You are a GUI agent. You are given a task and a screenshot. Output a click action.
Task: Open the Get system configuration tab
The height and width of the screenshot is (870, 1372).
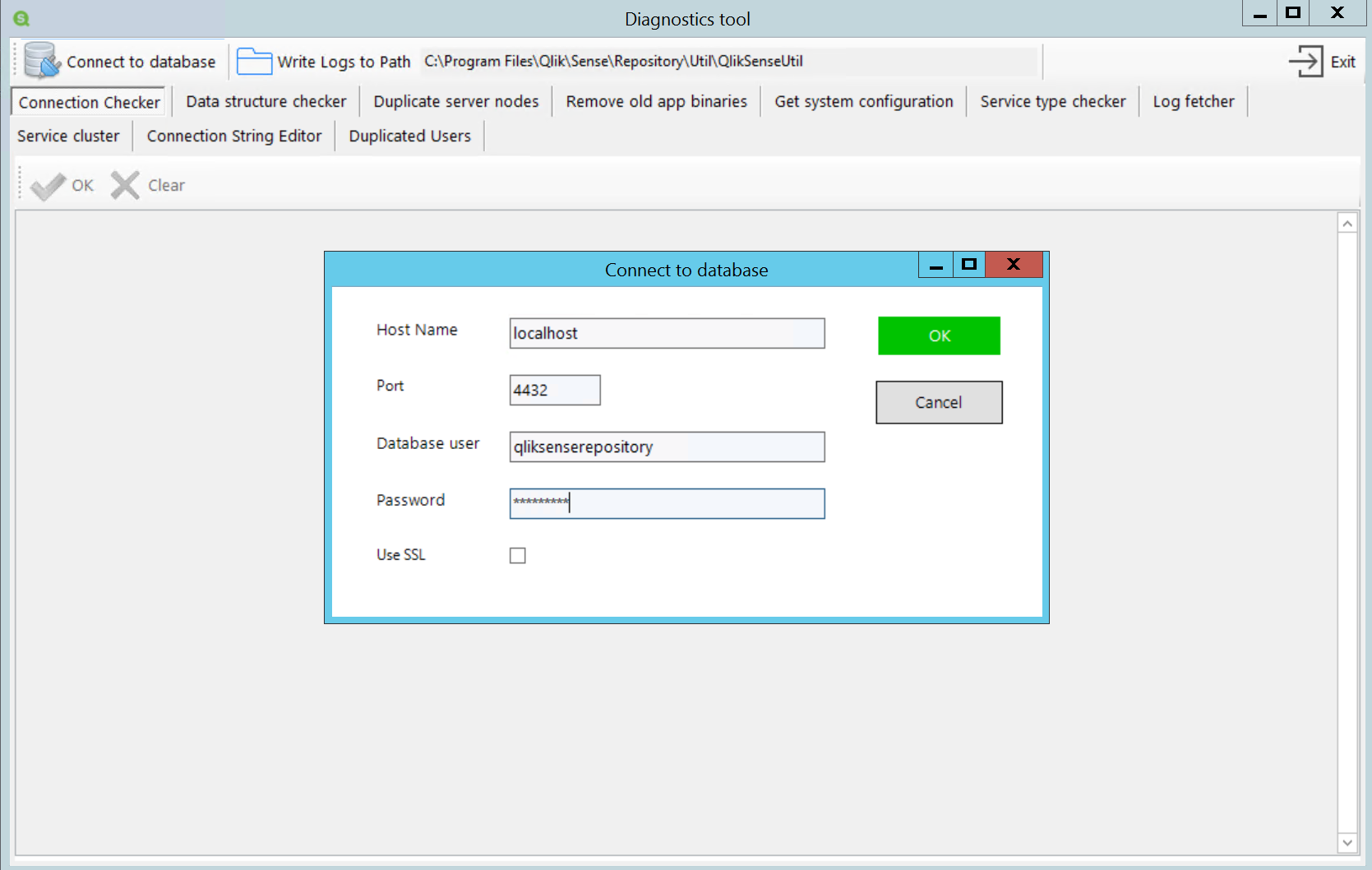(863, 101)
